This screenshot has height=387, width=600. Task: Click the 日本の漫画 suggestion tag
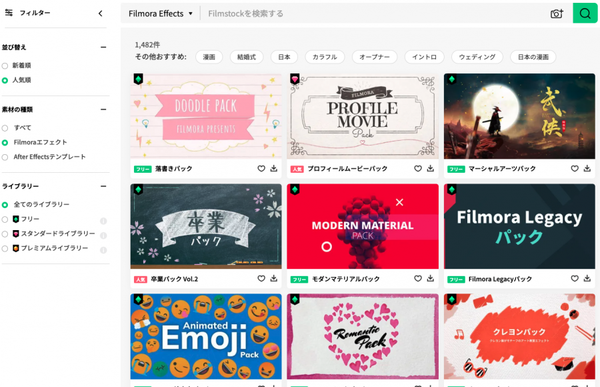533,57
